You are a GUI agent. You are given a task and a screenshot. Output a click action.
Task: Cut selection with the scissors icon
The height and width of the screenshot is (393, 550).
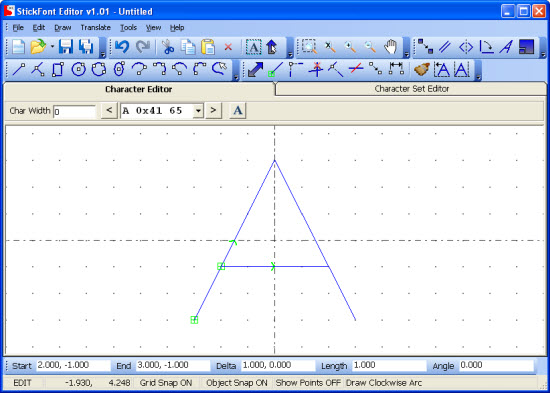(168, 47)
